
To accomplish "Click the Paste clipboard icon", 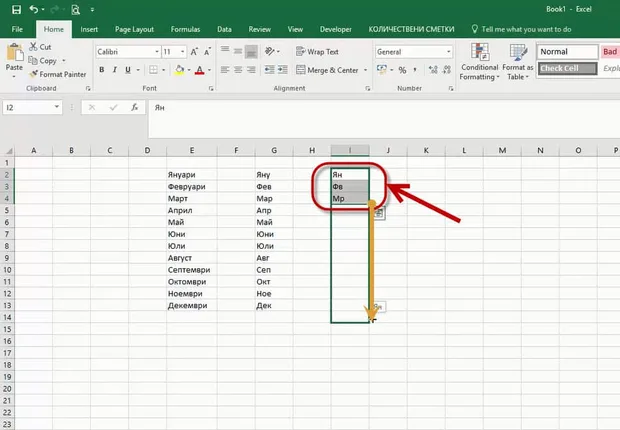I will click(x=15, y=52).
